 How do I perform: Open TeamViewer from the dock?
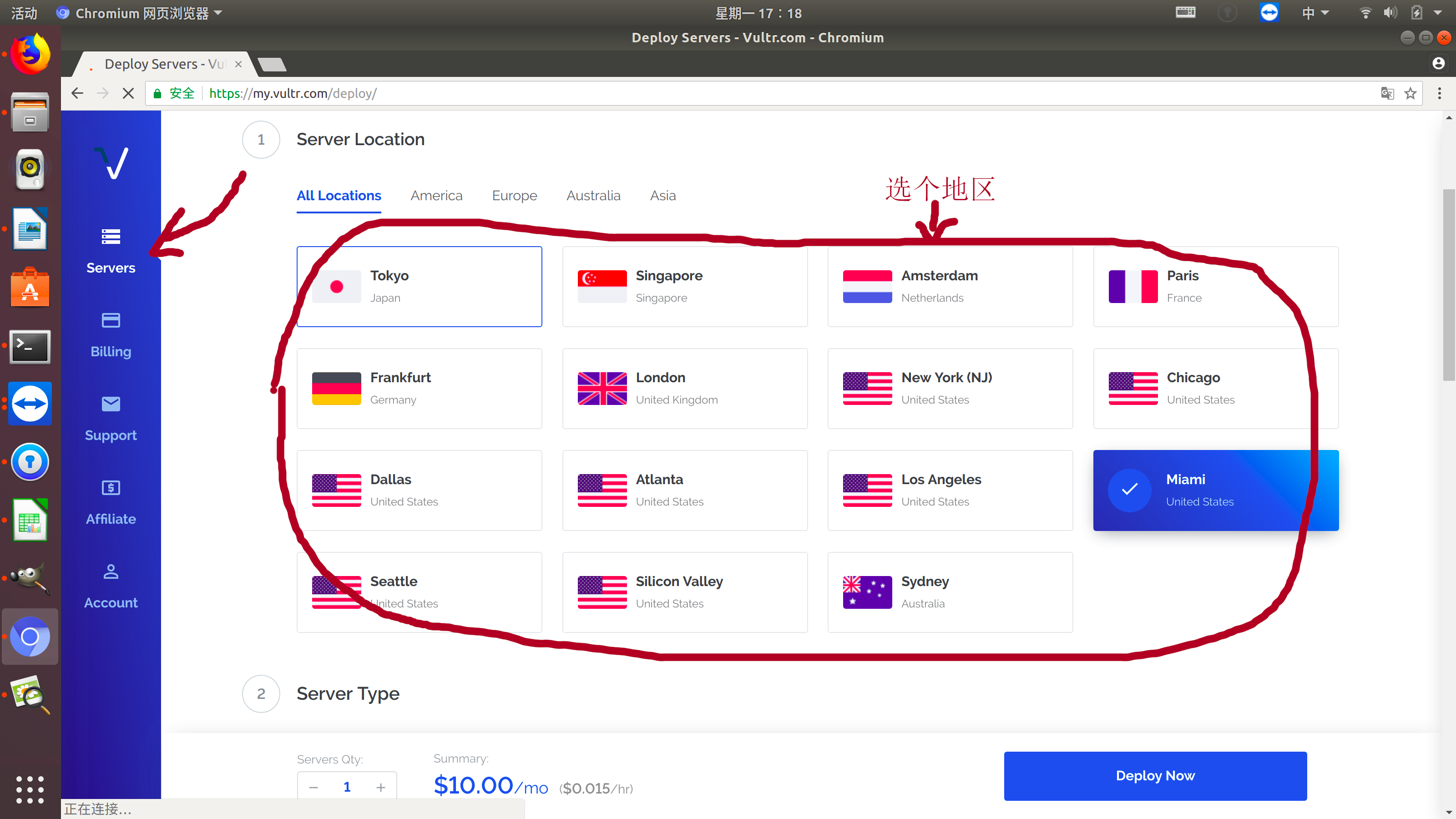coord(30,404)
